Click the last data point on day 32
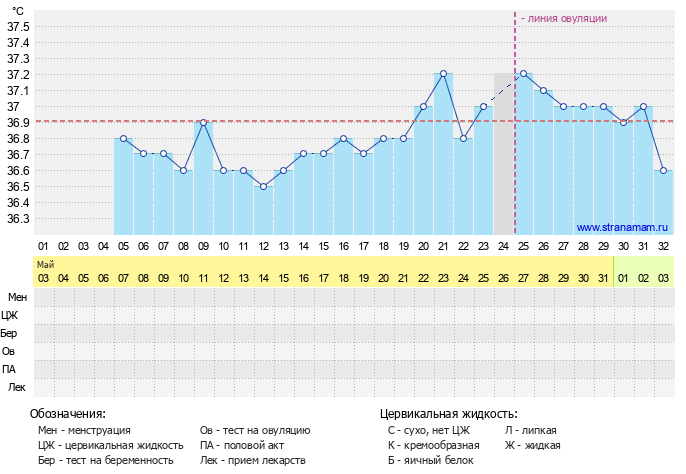This screenshot has width=686, height=474. pos(663,171)
